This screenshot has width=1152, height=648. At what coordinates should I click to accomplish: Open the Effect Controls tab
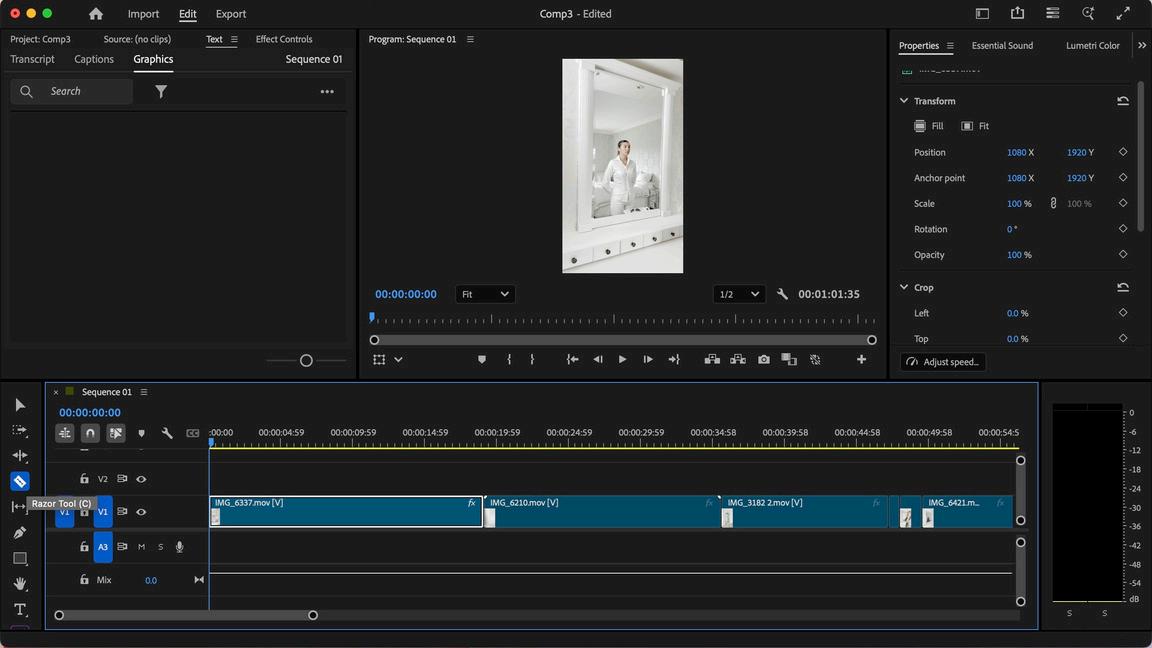click(284, 39)
